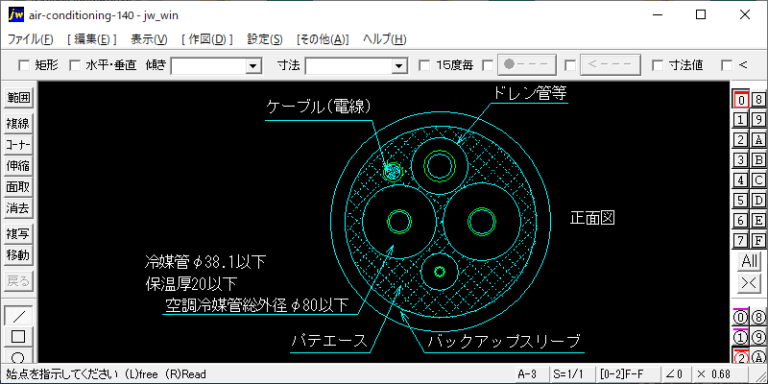This screenshot has width=768, height=384.
Task: Select layer group circled A
Action: pos(759,356)
